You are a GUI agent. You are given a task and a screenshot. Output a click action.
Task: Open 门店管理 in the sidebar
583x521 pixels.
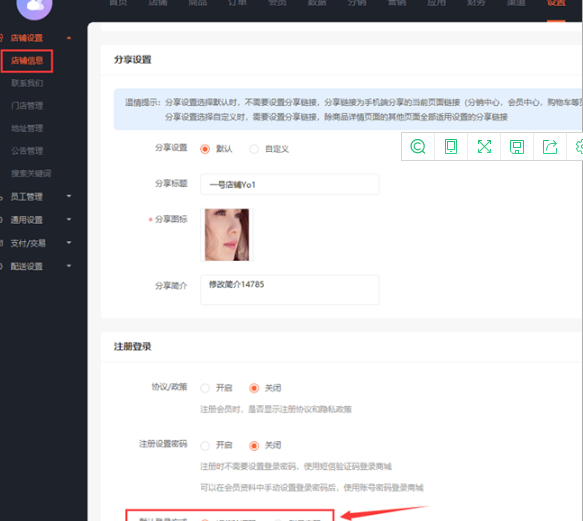27,106
